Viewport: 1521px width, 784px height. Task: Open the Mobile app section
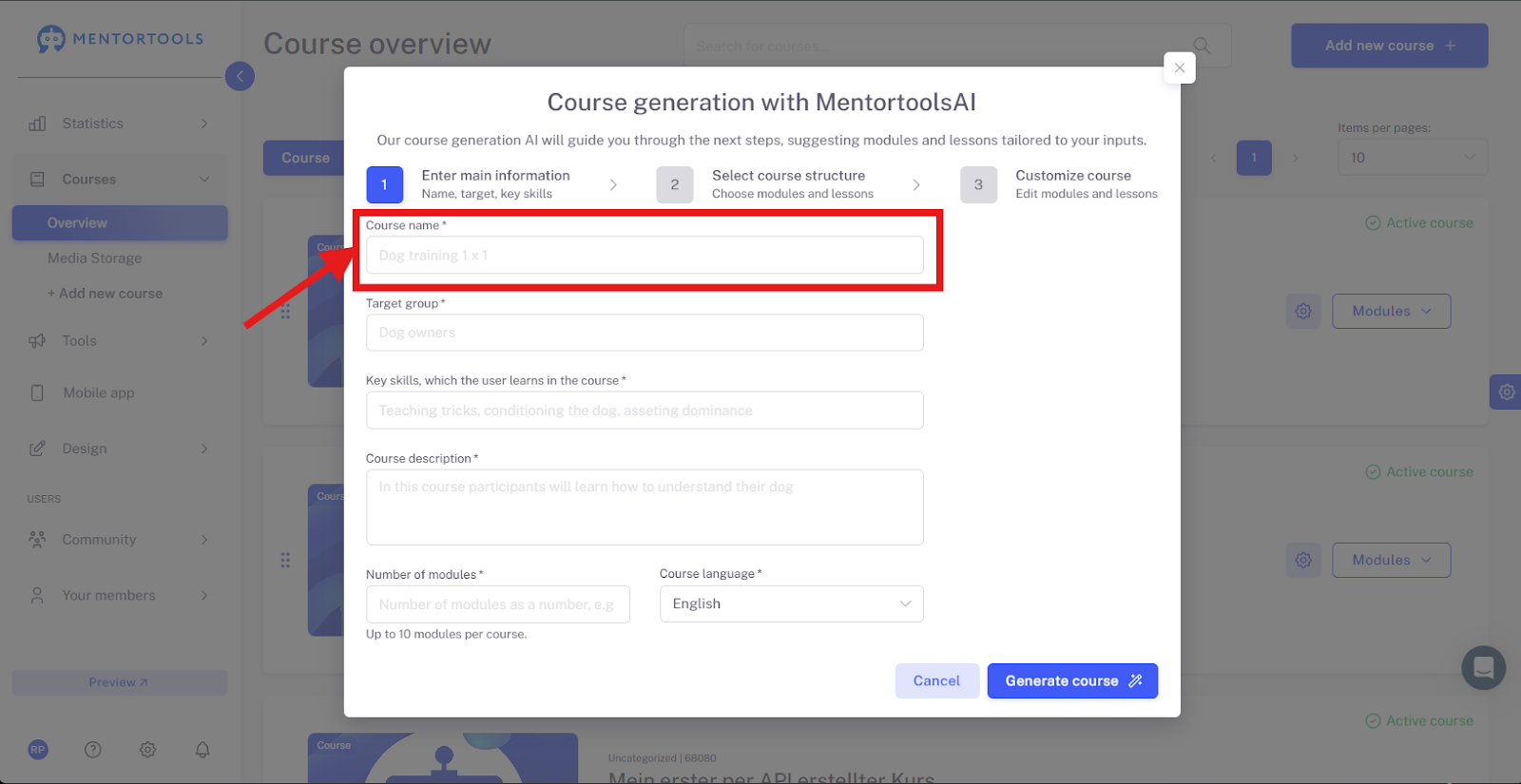pos(99,393)
